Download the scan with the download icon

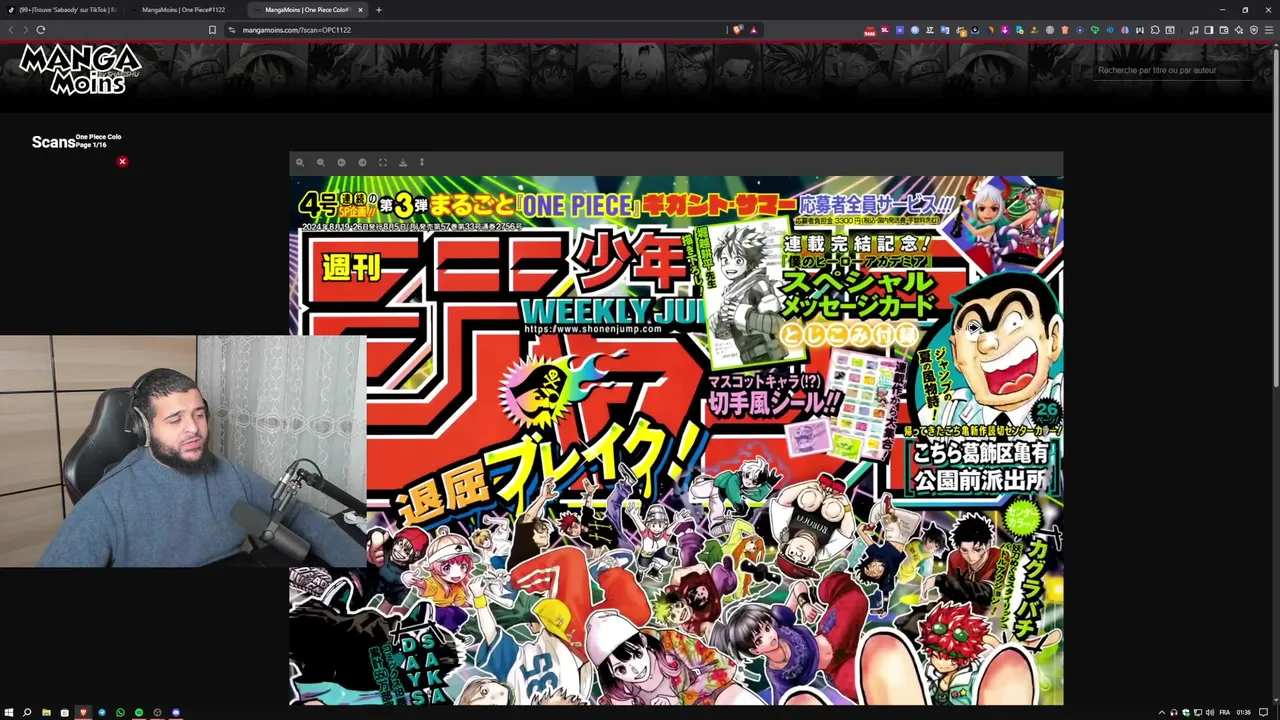pos(403,162)
